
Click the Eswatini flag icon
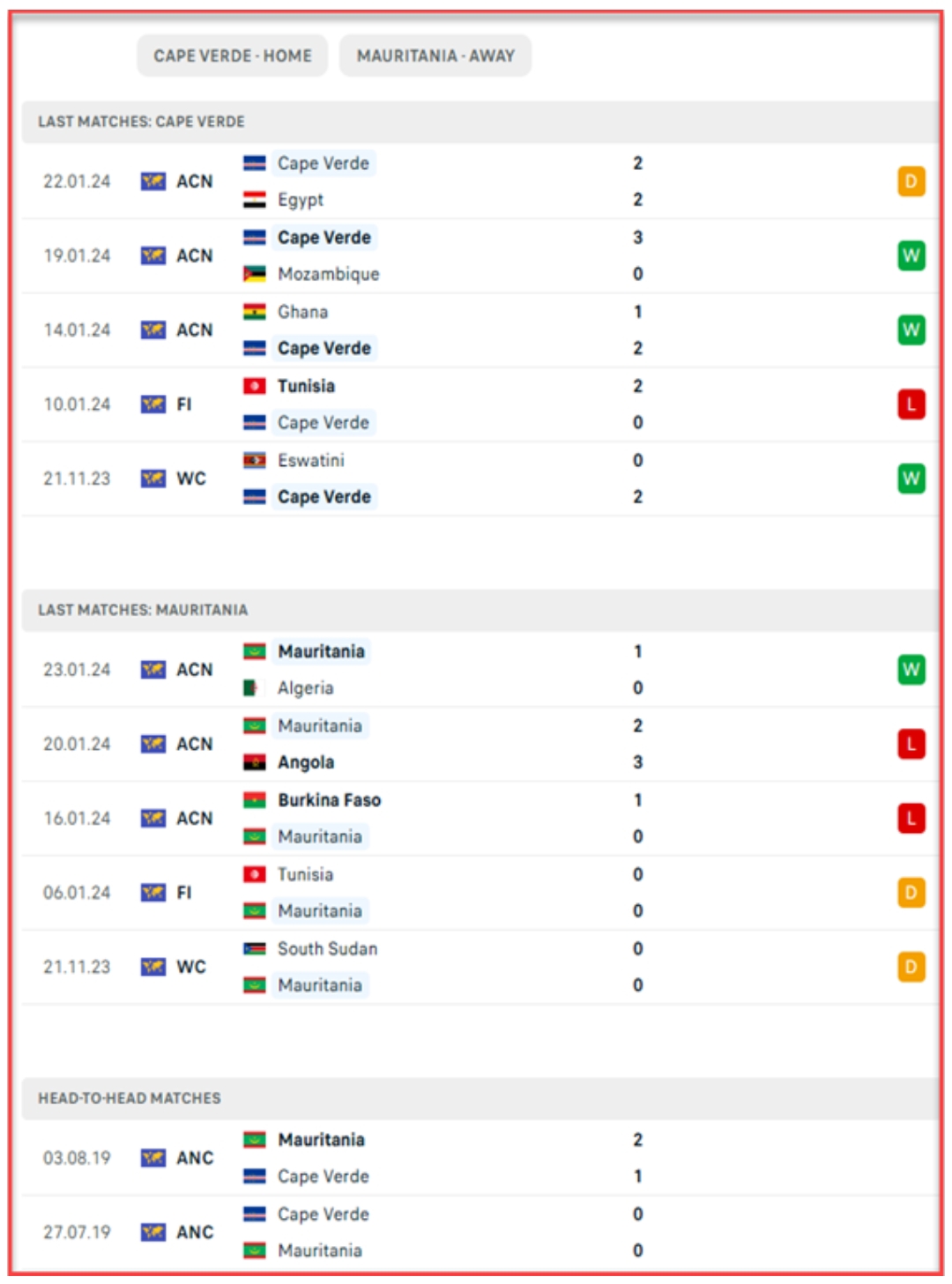tap(255, 460)
